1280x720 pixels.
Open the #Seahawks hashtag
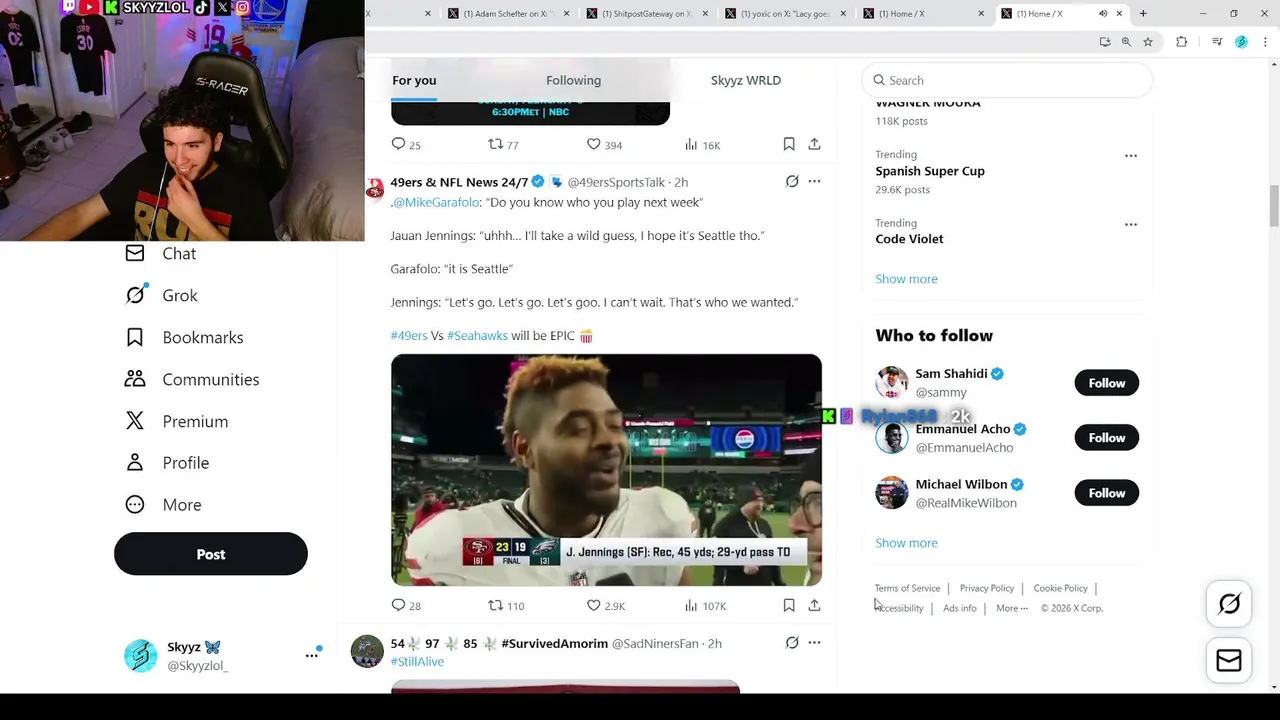pyautogui.click(x=477, y=336)
